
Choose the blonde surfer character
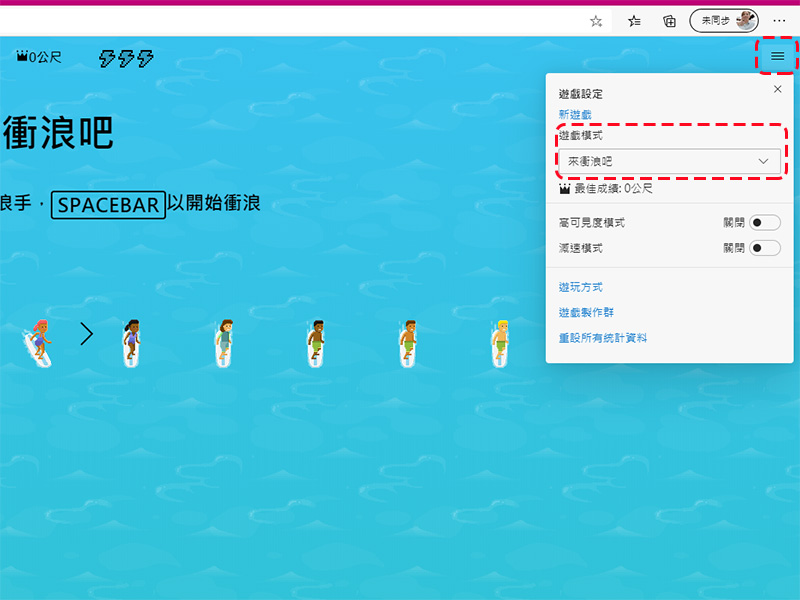pyautogui.click(x=501, y=343)
